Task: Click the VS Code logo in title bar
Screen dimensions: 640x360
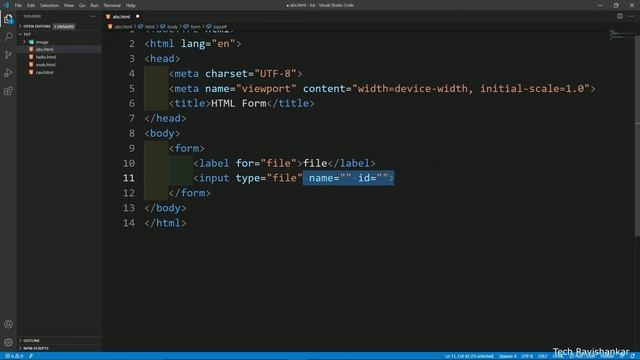Action: pyautogui.click(x=6, y=5)
